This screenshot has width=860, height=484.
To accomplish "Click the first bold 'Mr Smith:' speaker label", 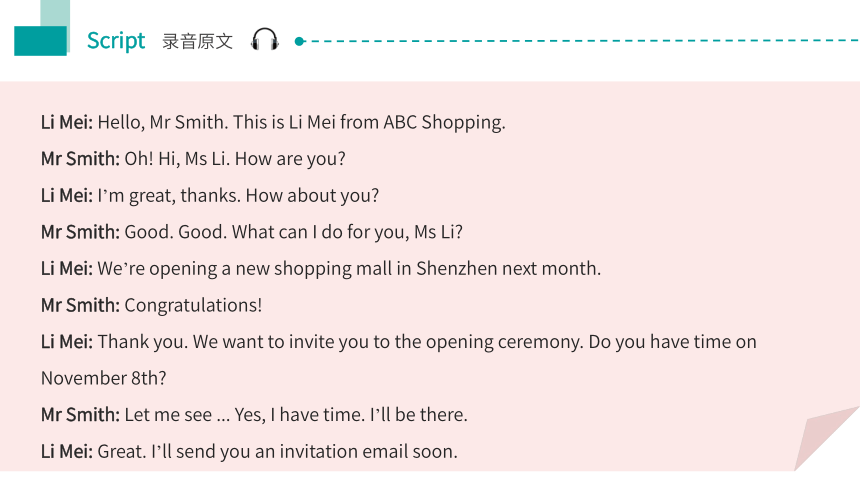I will [x=81, y=159].
